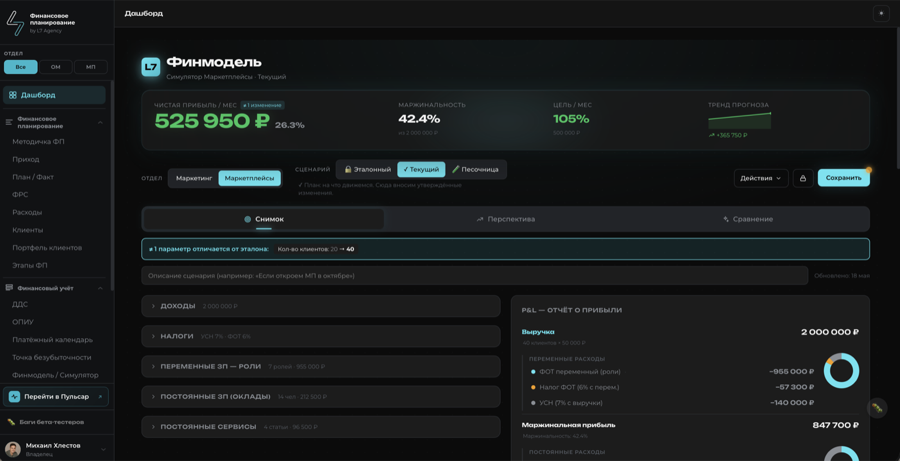Click the lock icon button beside Действия
Viewport: 900px width, 461px height.
point(802,178)
